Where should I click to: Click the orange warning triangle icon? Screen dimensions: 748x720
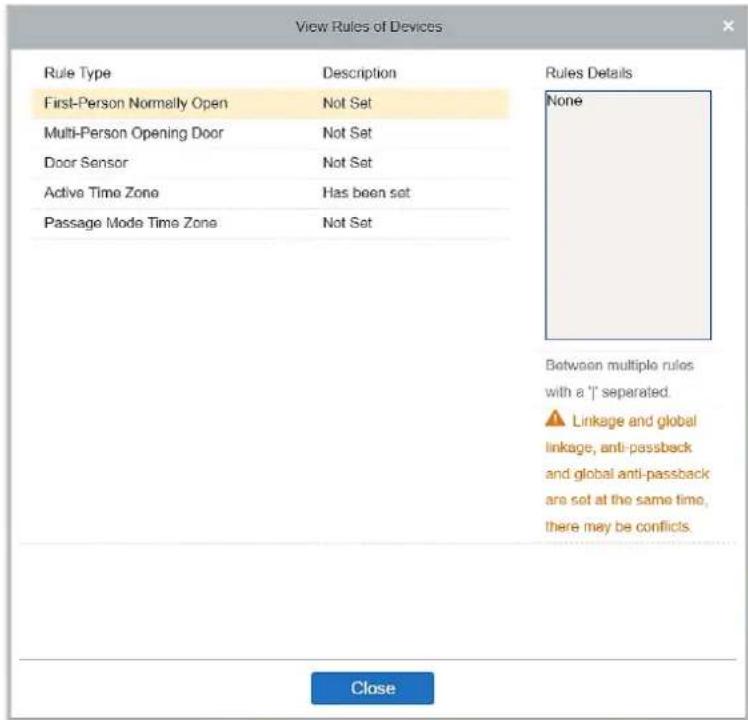coord(555,418)
